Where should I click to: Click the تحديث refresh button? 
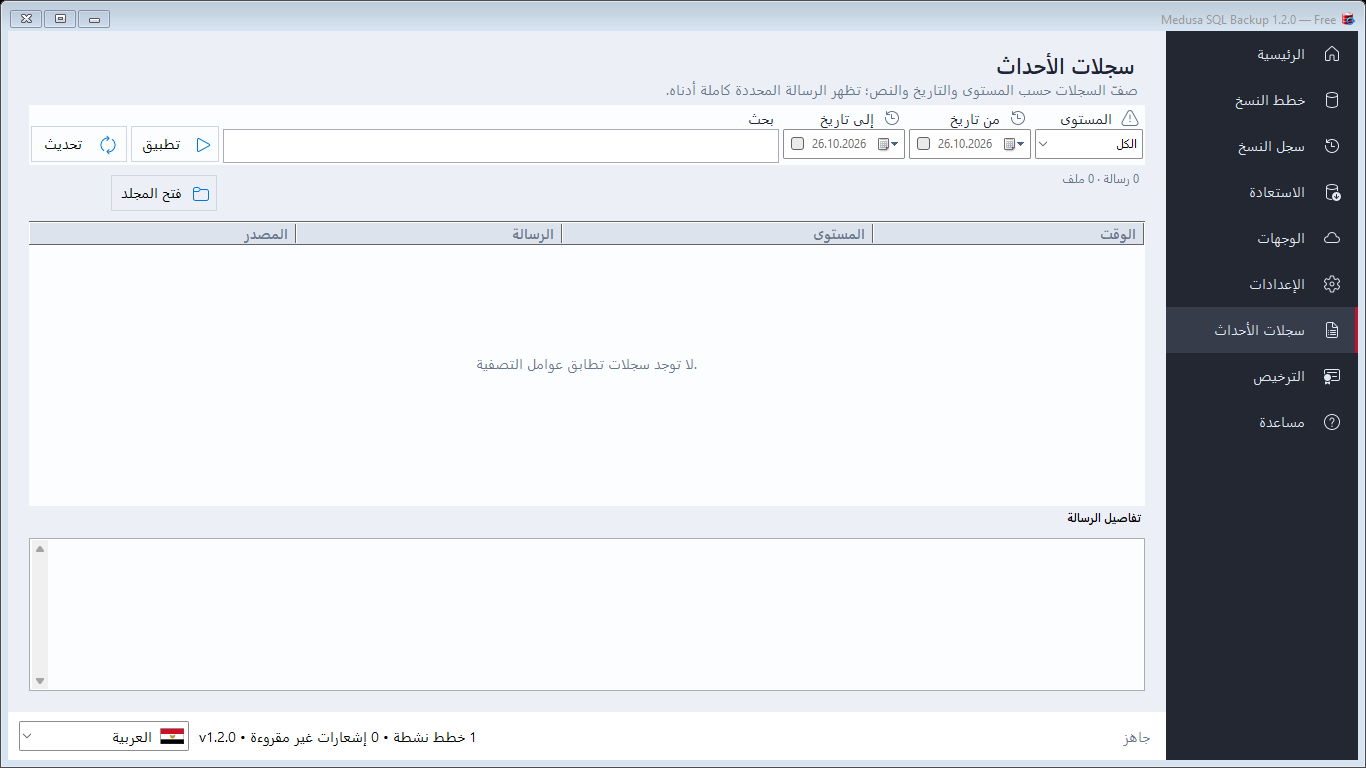coord(79,144)
